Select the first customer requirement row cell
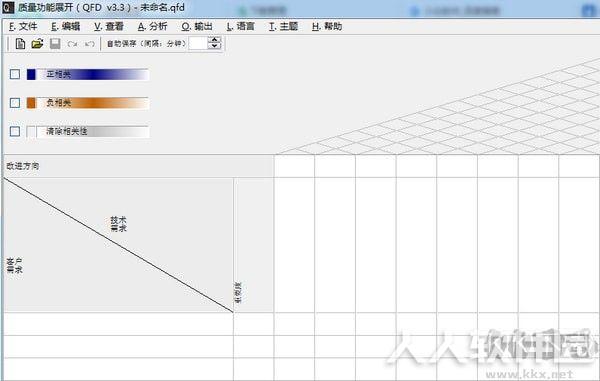Image resolution: width=600 pixels, height=381 pixels. [118, 324]
